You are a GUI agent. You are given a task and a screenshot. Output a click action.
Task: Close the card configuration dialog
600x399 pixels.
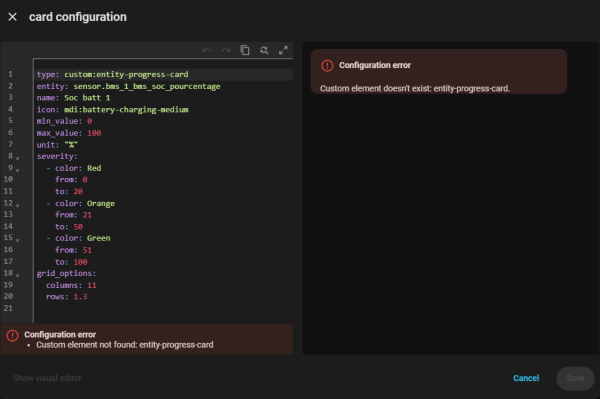pos(12,17)
